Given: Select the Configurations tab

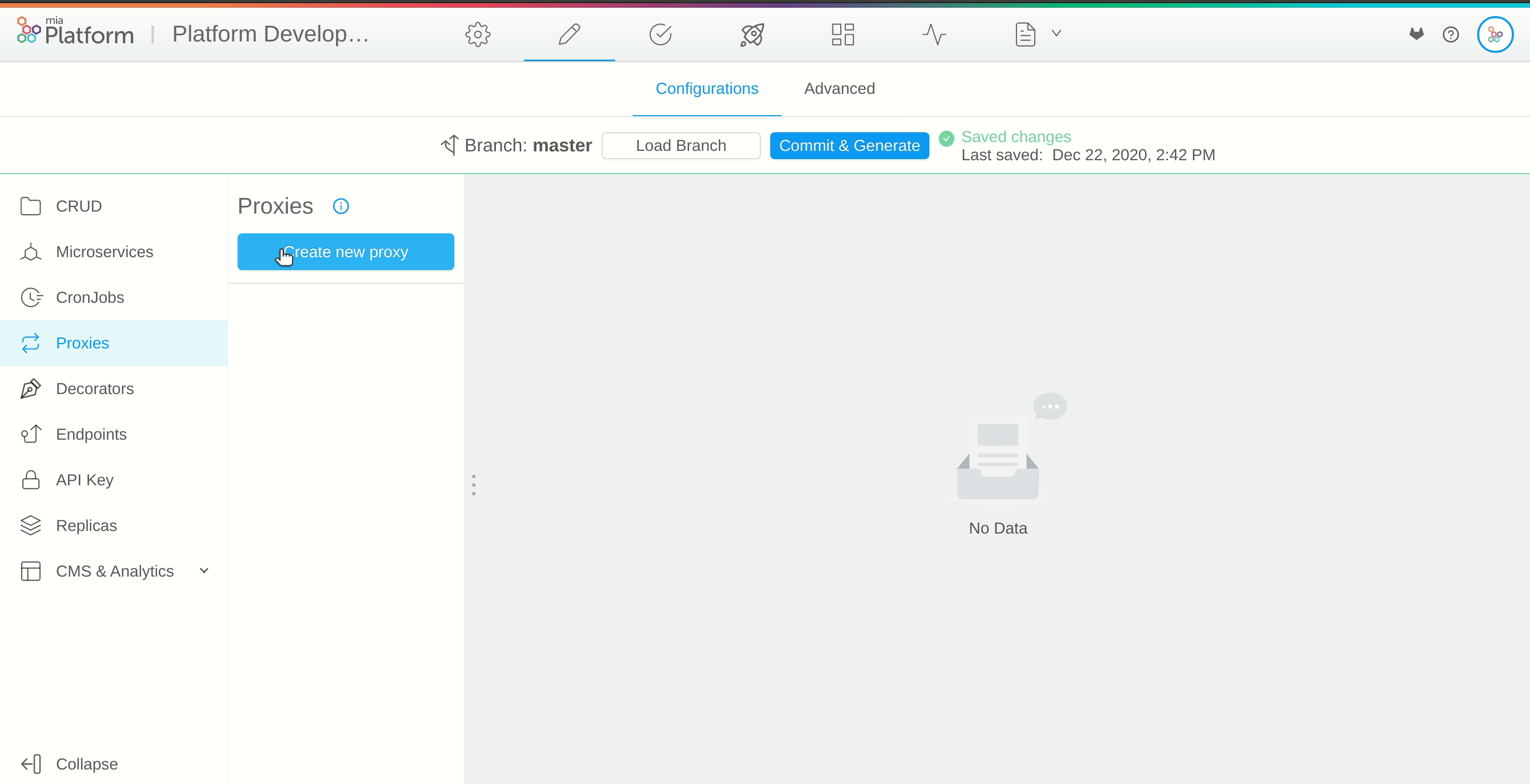Looking at the screenshot, I should (707, 89).
